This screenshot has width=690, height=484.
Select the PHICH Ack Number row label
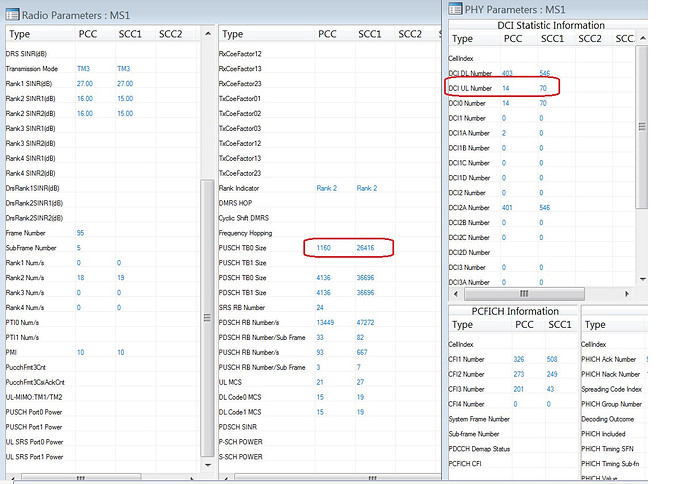click(609, 359)
